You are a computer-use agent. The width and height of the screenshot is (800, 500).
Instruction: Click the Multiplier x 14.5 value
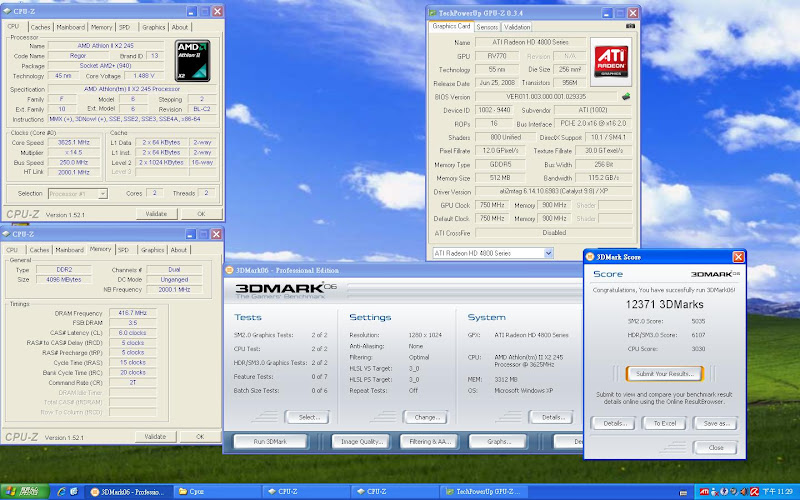click(x=73, y=153)
